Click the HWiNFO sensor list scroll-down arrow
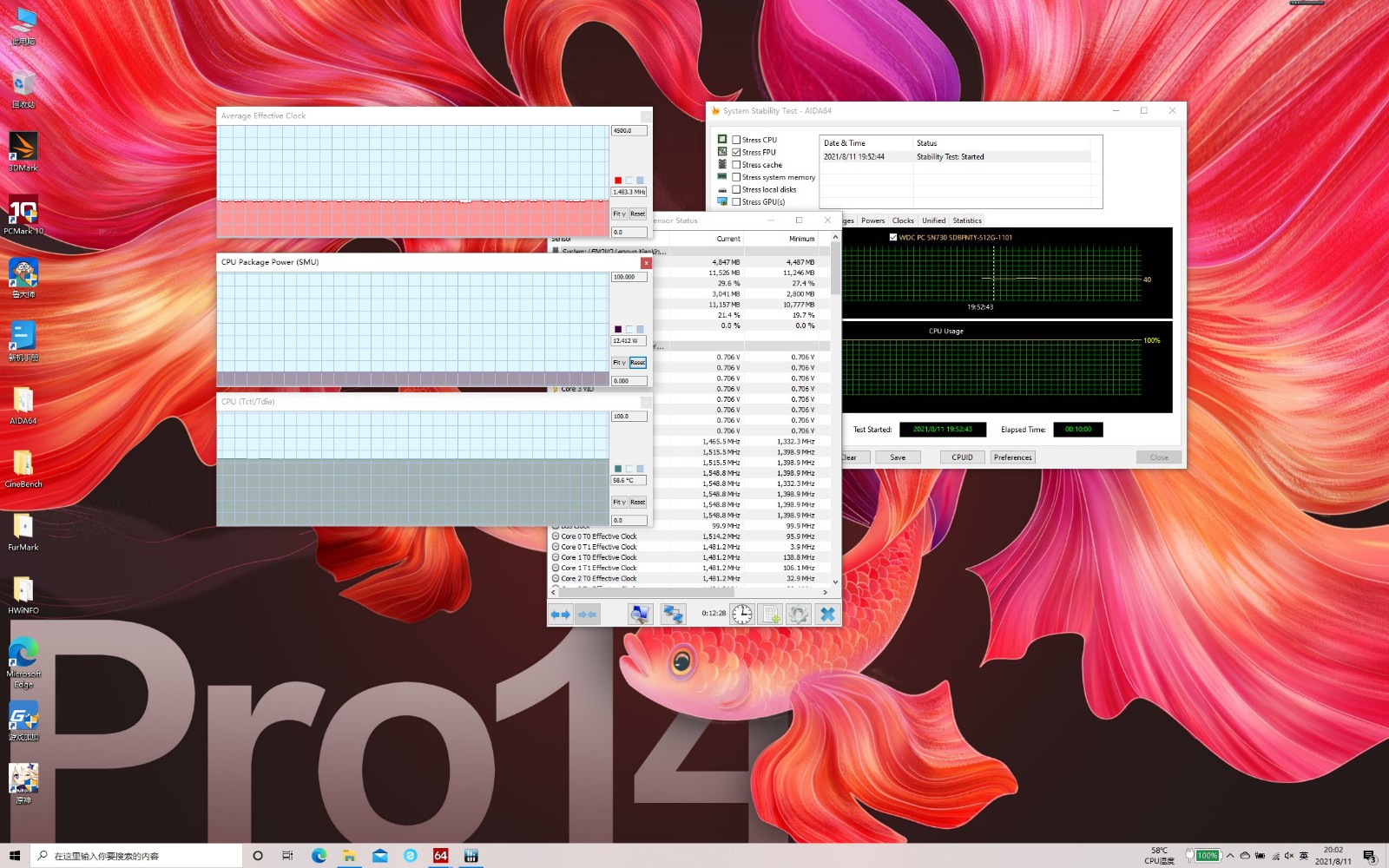This screenshot has width=1389, height=868. 835,582
